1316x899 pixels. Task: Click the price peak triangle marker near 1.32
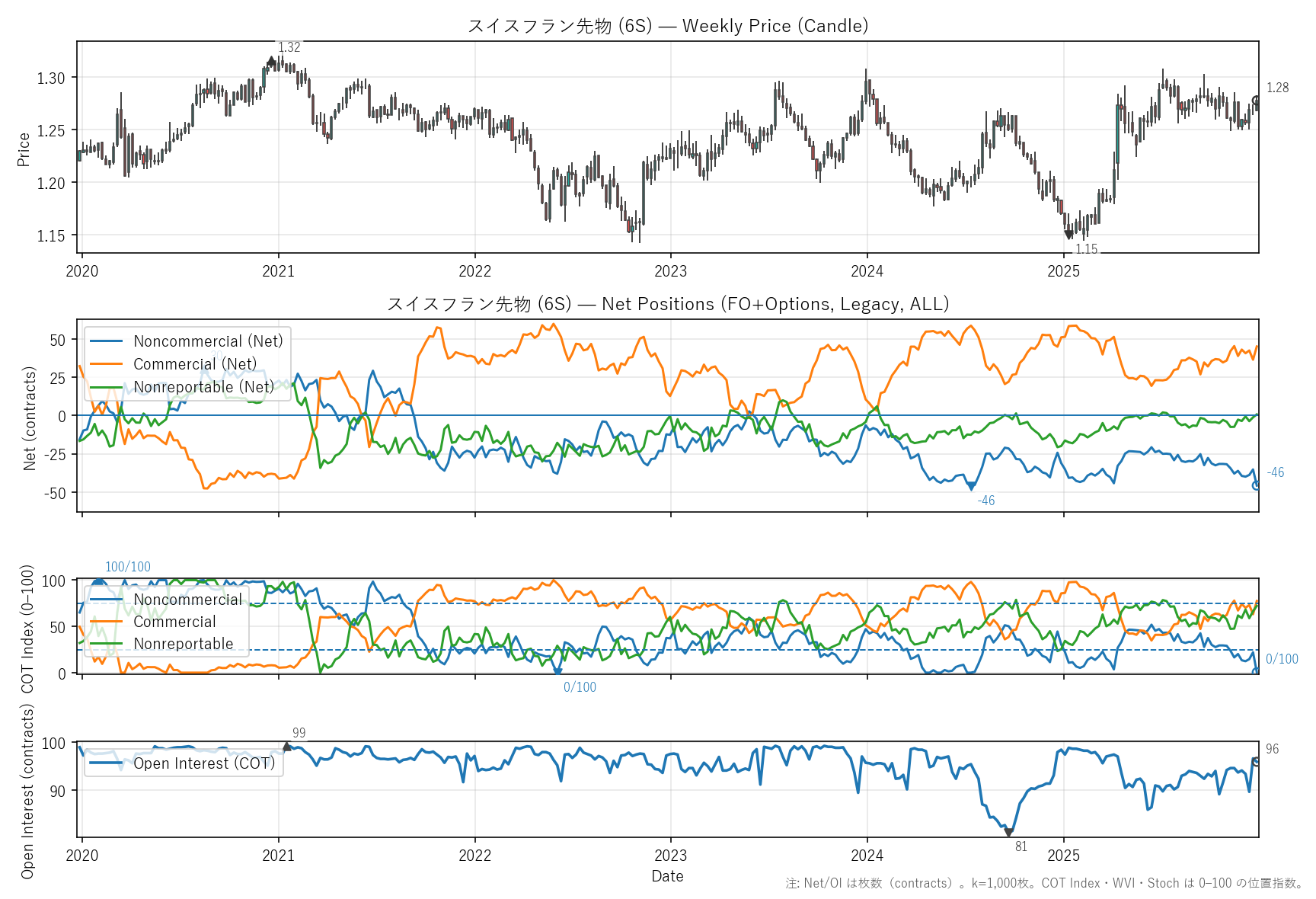[271, 61]
